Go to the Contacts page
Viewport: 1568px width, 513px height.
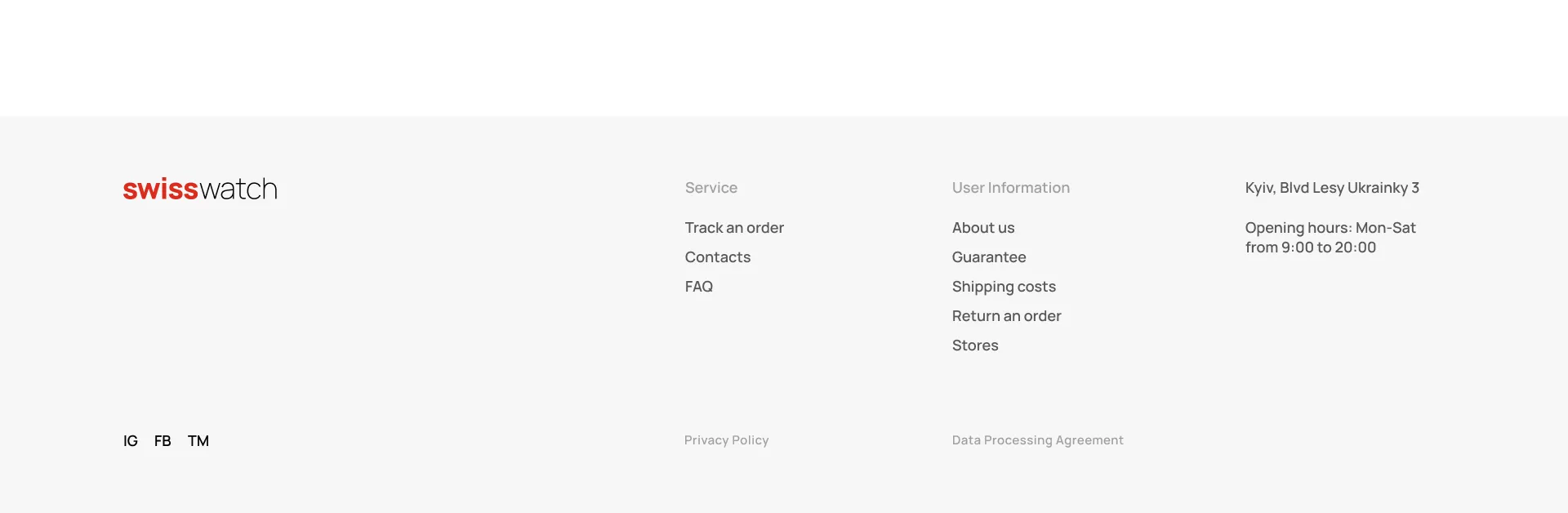[x=718, y=257]
